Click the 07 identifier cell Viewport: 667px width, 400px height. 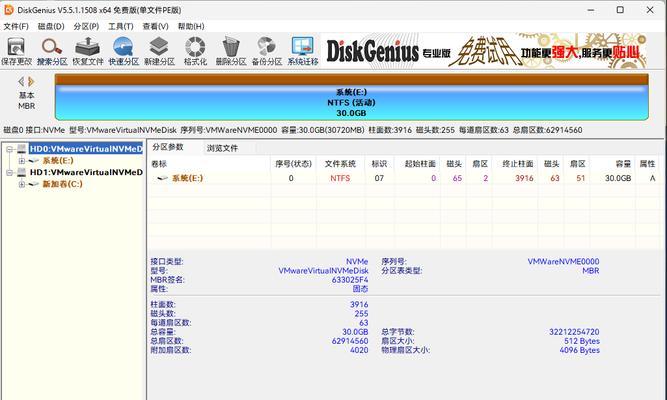(379, 178)
